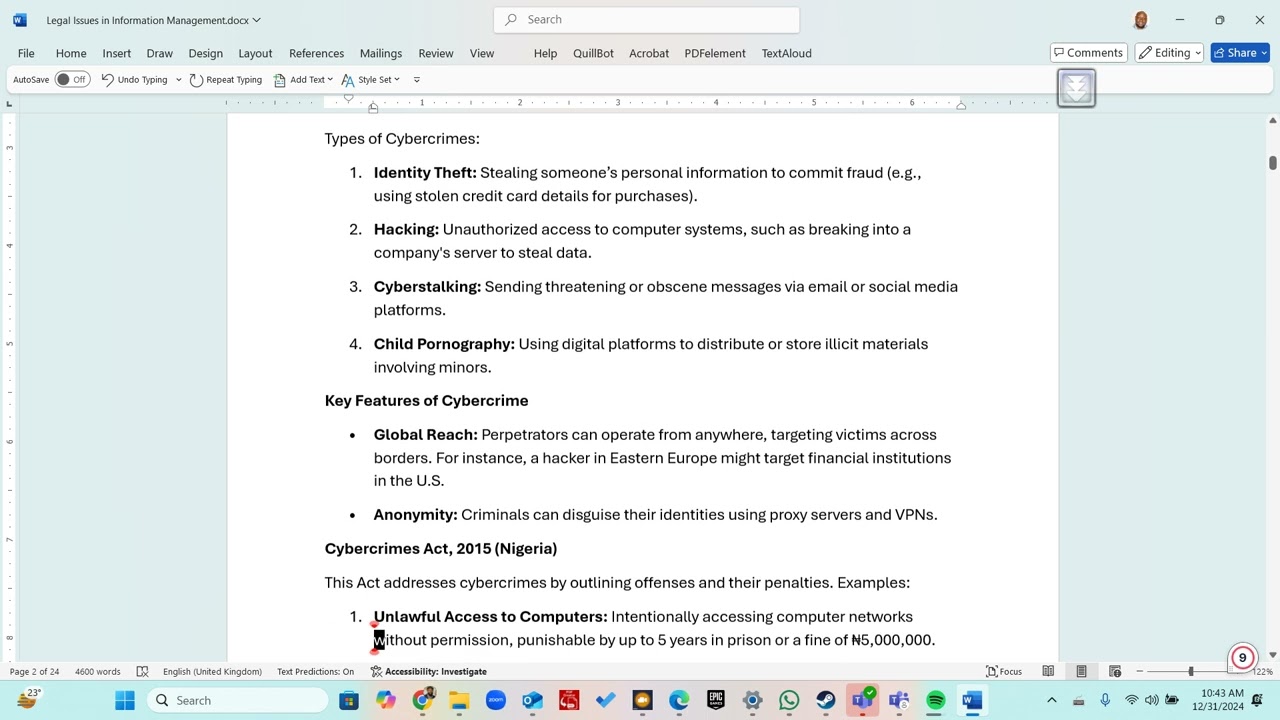Click the vertical scrollbar thumb
The height and width of the screenshot is (720, 1280).
point(1272,163)
